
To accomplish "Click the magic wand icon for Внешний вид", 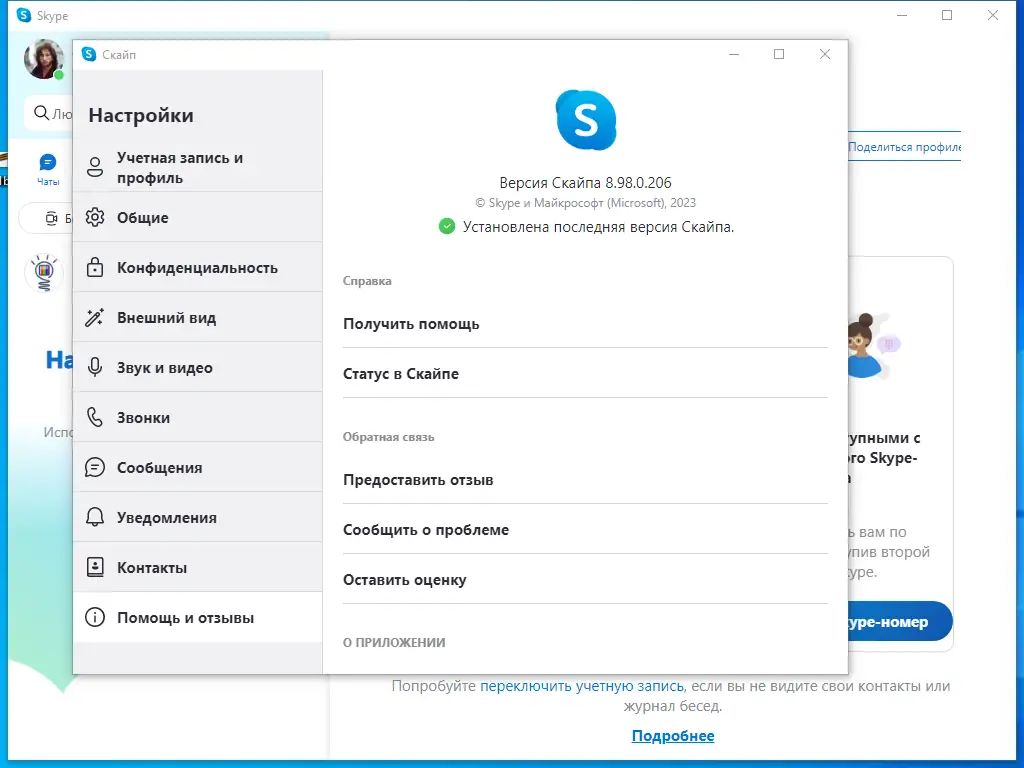I will pyautogui.click(x=95, y=317).
